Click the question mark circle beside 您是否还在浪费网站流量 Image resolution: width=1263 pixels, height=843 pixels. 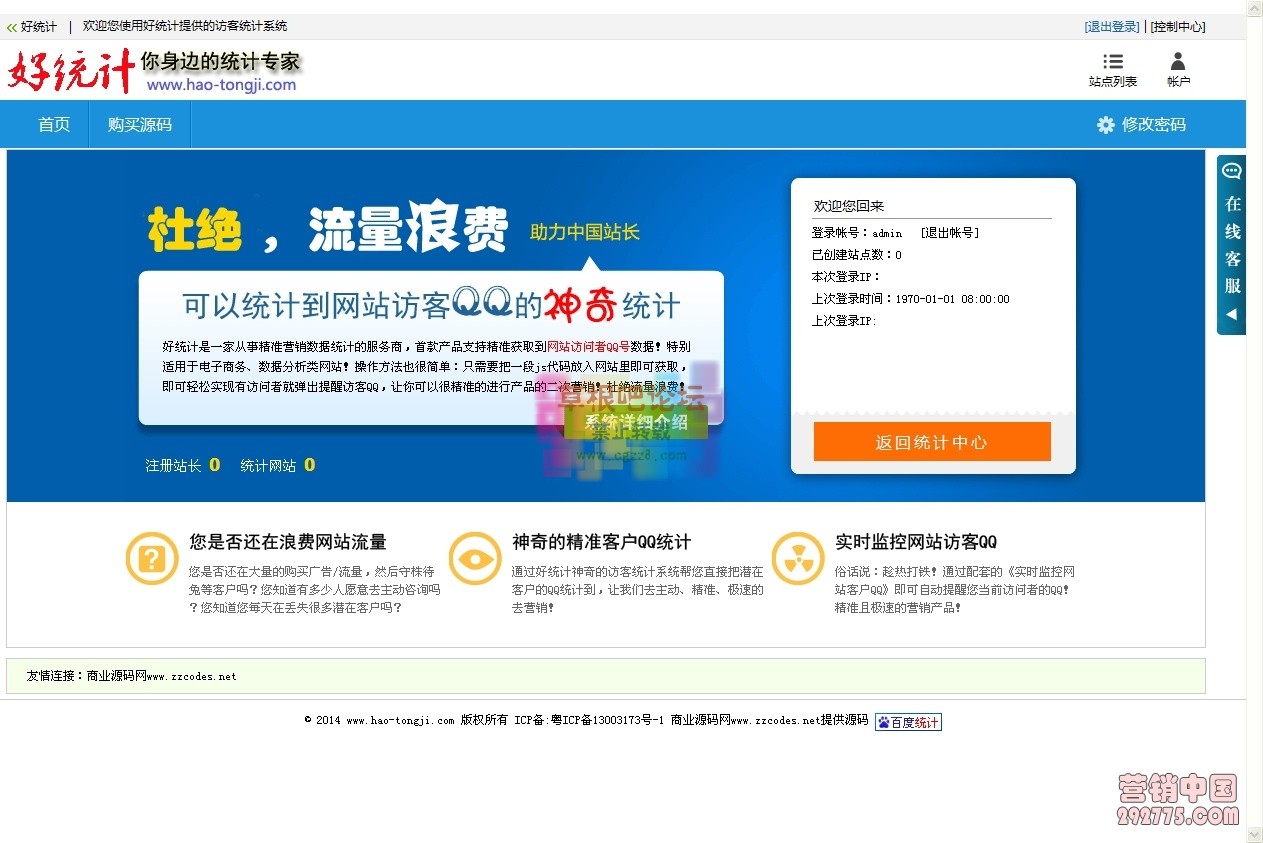[x=151, y=560]
